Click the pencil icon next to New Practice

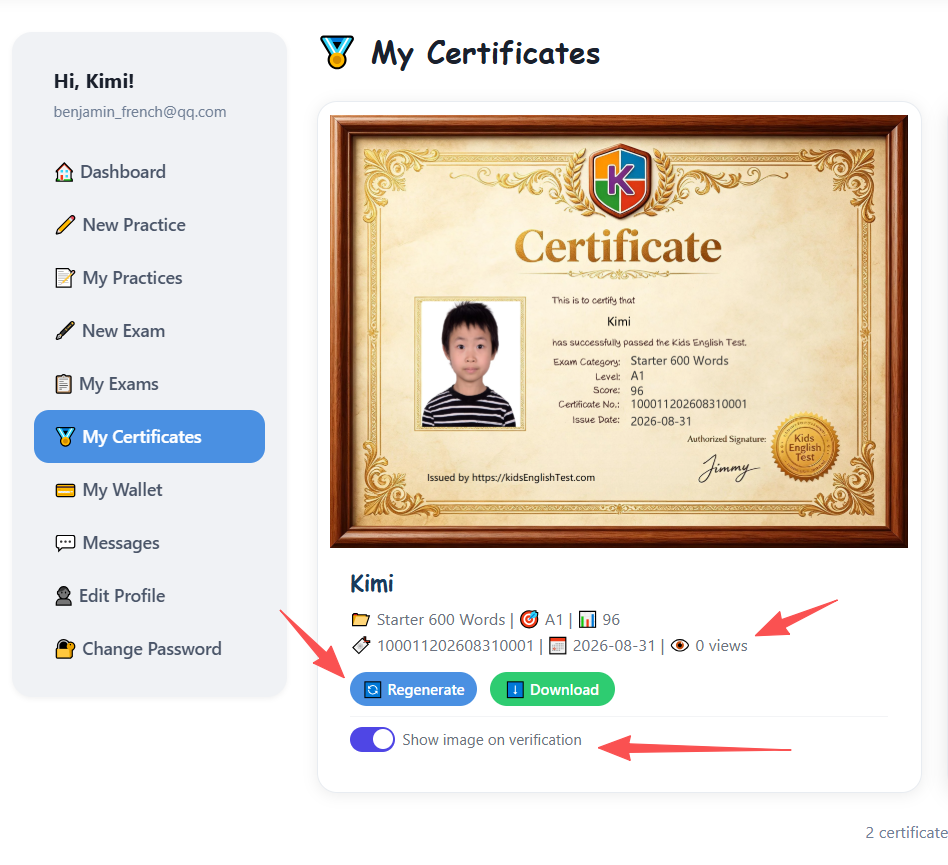pyautogui.click(x=65, y=225)
